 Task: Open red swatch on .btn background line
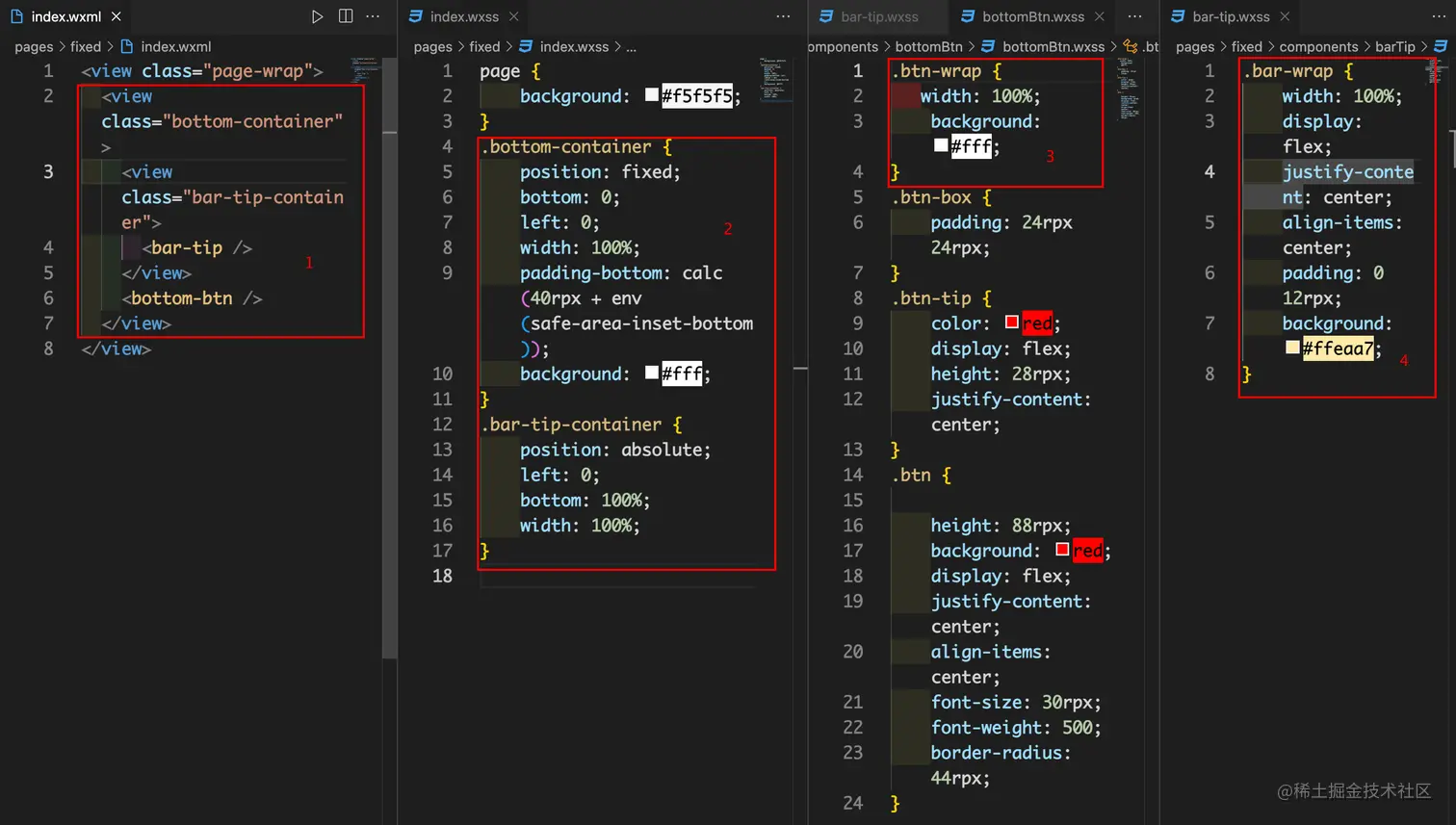coord(1062,549)
